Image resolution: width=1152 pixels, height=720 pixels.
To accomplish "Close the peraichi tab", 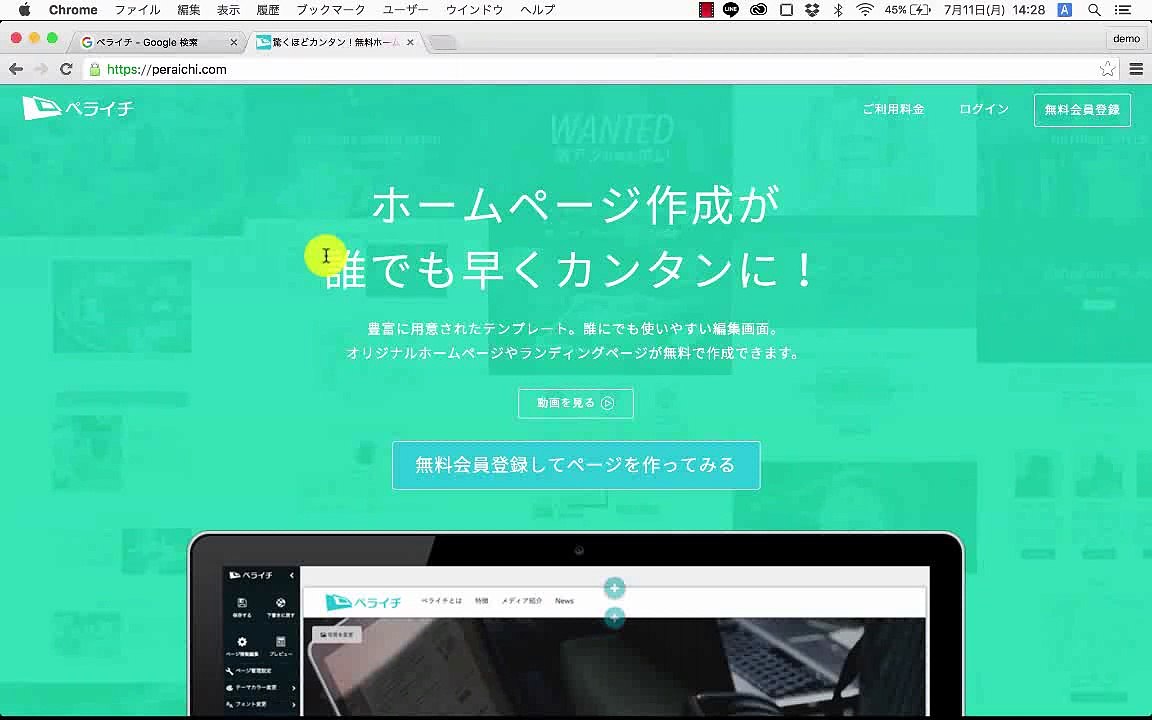I will pyautogui.click(x=410, y=43).
